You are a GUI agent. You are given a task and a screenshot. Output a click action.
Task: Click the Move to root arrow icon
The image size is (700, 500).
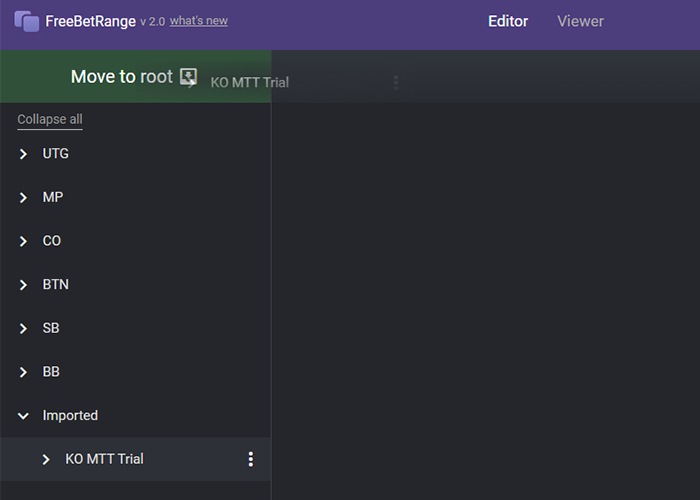click(188, 77)
